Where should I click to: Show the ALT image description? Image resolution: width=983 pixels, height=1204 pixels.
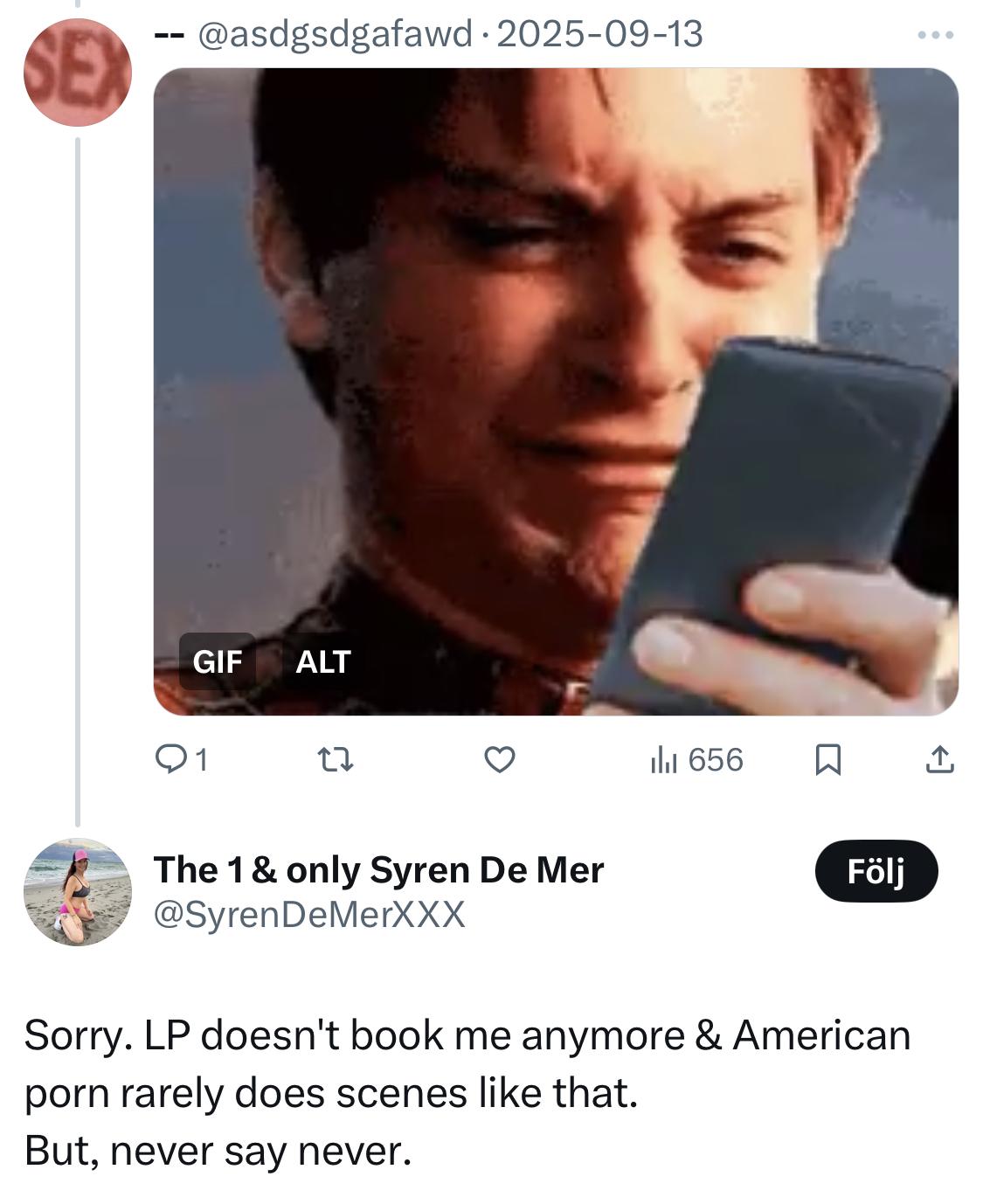point(322,661)
